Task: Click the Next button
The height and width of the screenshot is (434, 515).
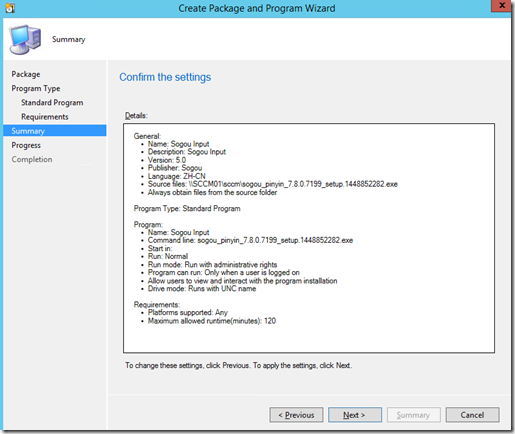Action: pyautogui.click(x=355, y=415)
